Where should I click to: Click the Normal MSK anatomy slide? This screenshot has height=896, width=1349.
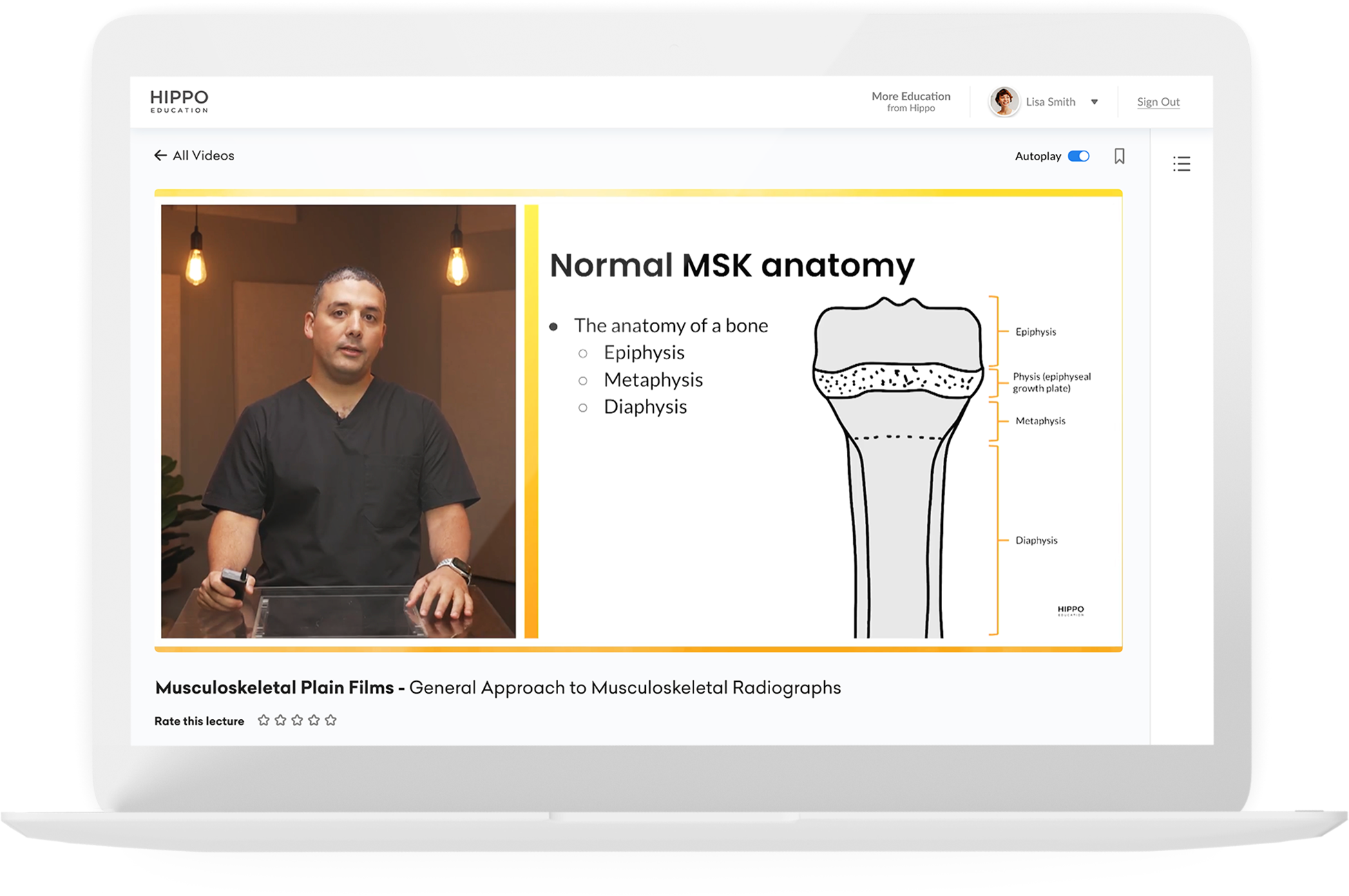731,265
